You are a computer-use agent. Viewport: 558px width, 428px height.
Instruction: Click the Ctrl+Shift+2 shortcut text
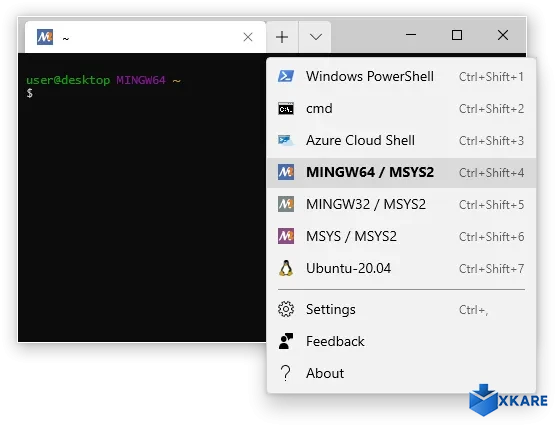491,109
